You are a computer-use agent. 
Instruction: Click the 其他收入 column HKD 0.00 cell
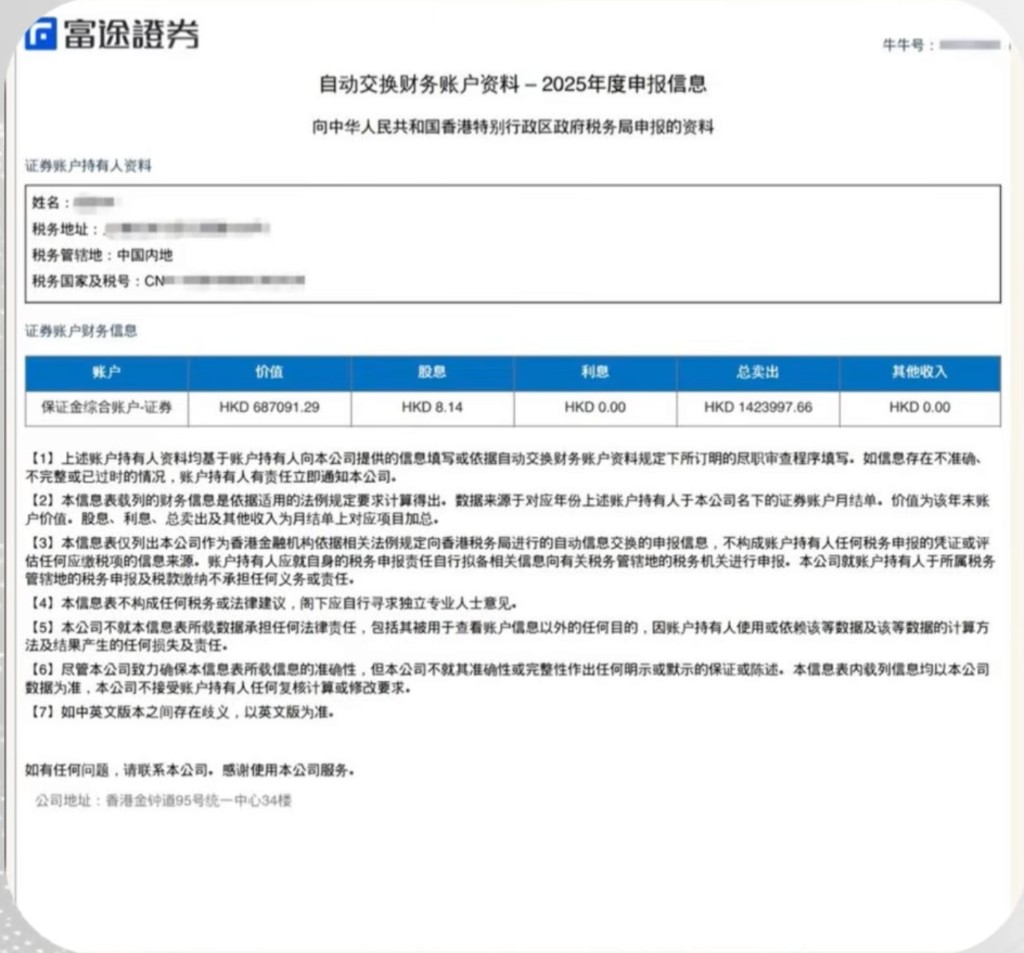pyautogui.click(x=920, y=408)
